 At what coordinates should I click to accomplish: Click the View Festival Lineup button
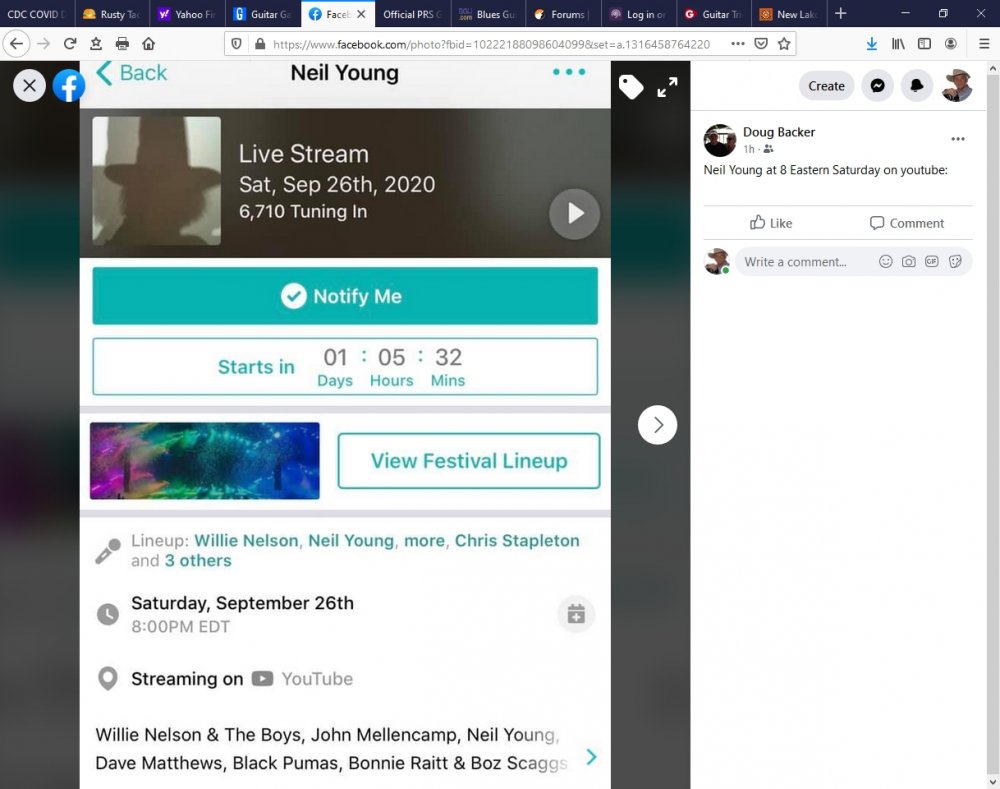[x=469, y=461]
